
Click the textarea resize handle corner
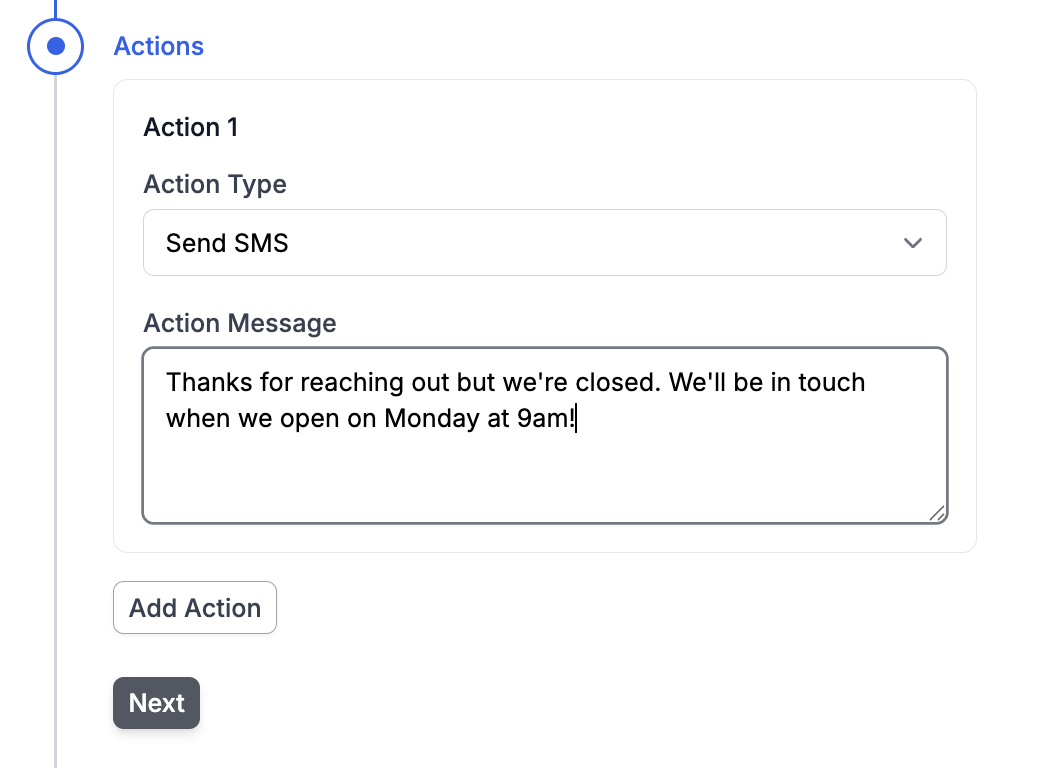coord(936,513)
